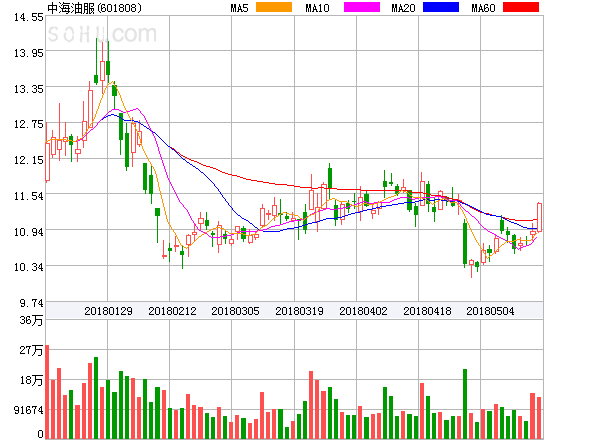Click the magenta MA10 legend swatch
Image resolution: width=600 pixels, height=440 pixels.
362,7
